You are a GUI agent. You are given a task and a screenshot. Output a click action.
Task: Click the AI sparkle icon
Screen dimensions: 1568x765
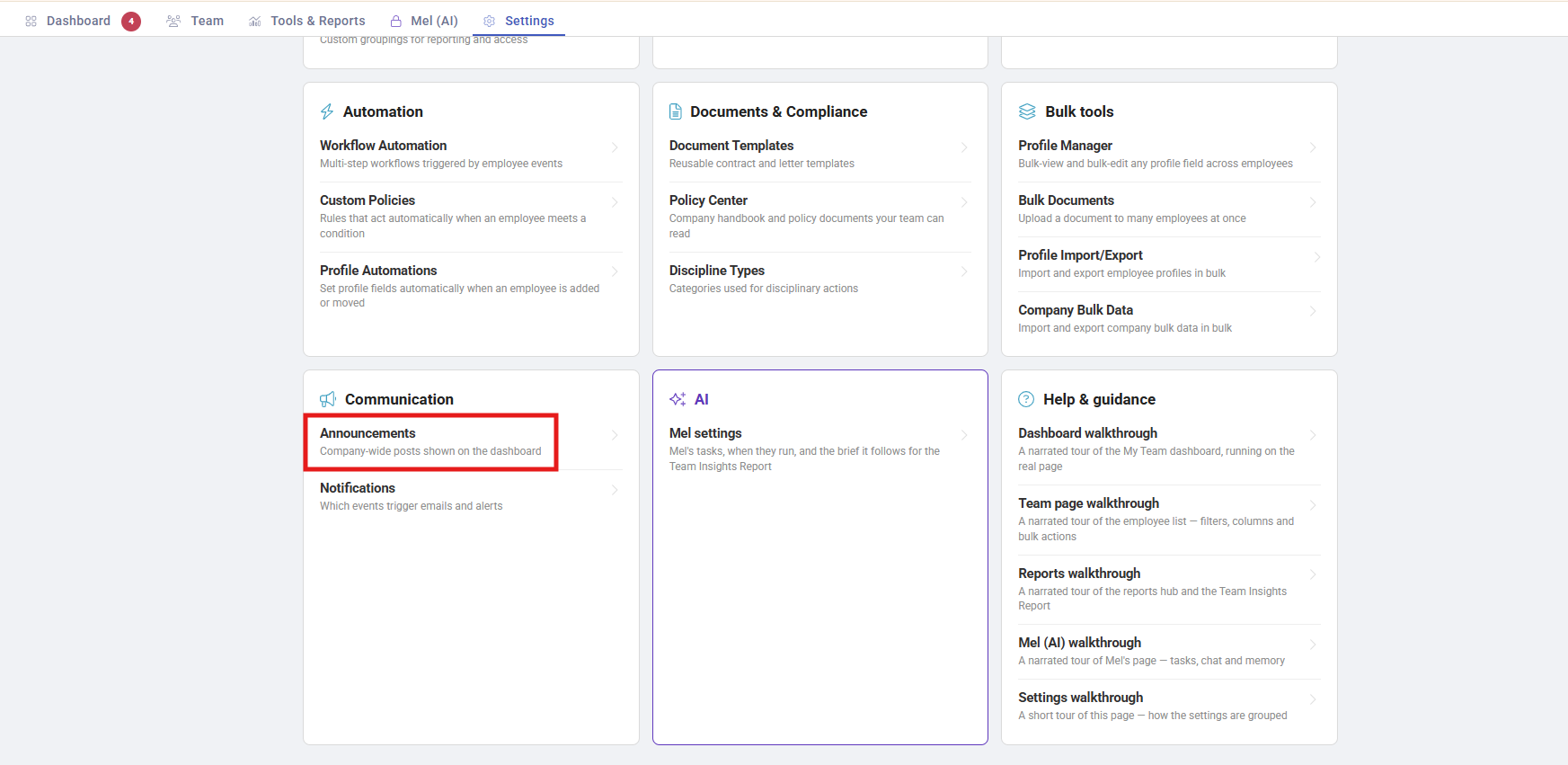point(678,399)
